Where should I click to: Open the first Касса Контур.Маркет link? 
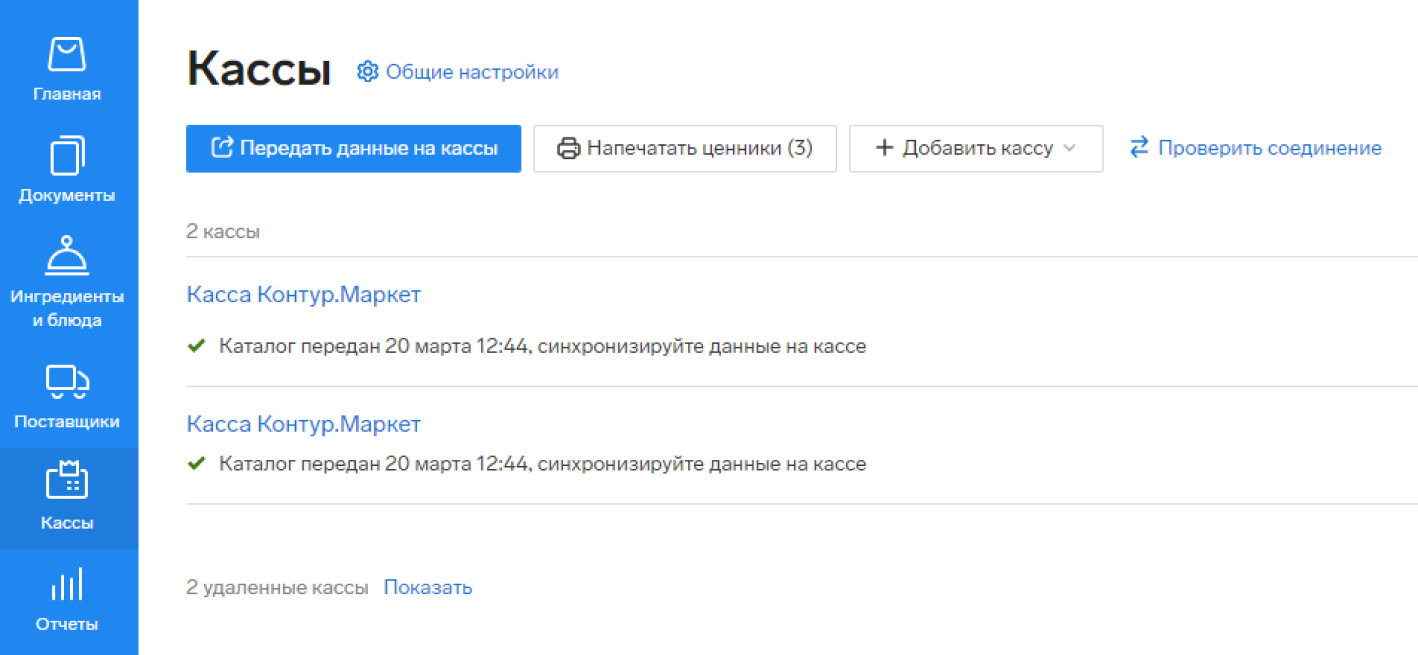[303, 295]
